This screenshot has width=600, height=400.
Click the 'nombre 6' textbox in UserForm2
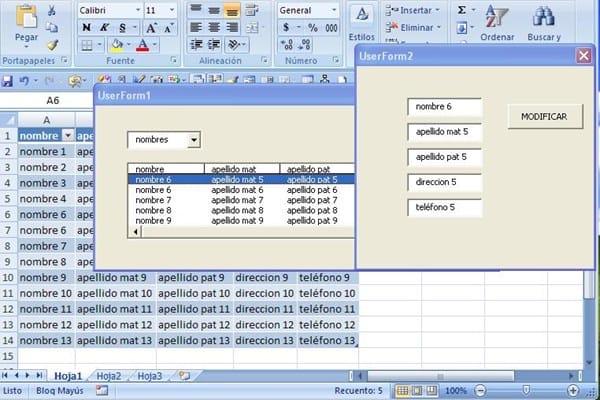pyautogui.click(x=445, y=107)
